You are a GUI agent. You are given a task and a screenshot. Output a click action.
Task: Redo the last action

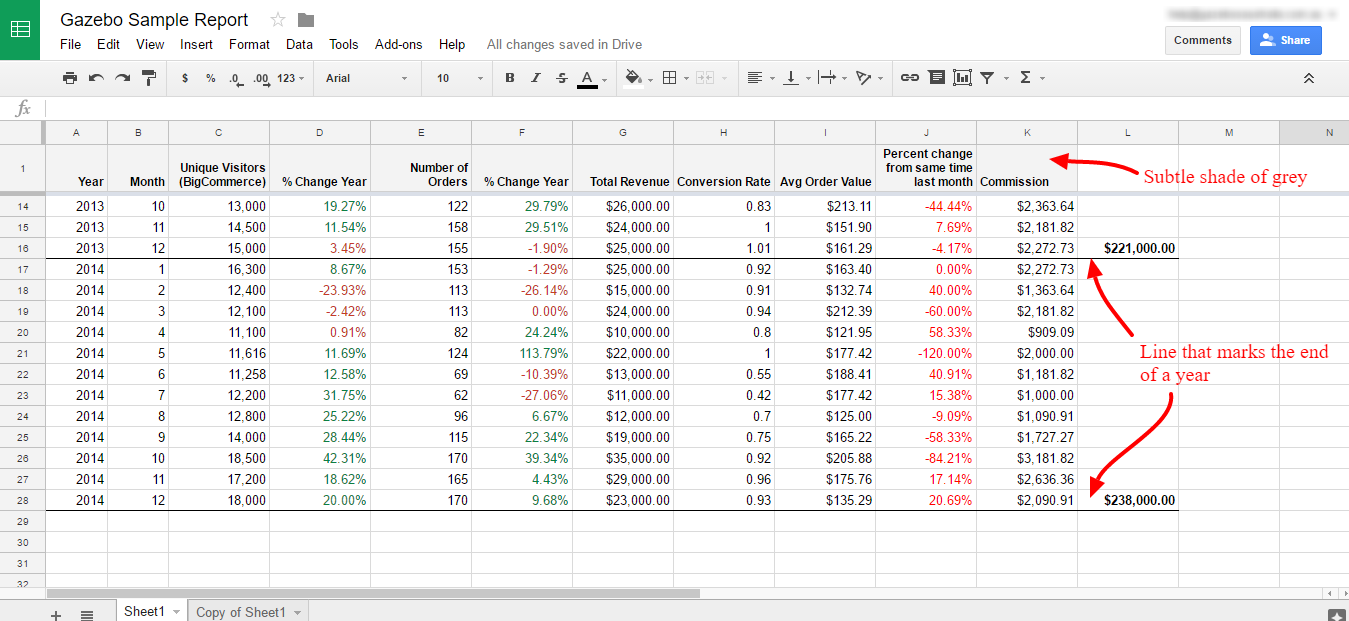pyautogui.click(x=122, y=78)
